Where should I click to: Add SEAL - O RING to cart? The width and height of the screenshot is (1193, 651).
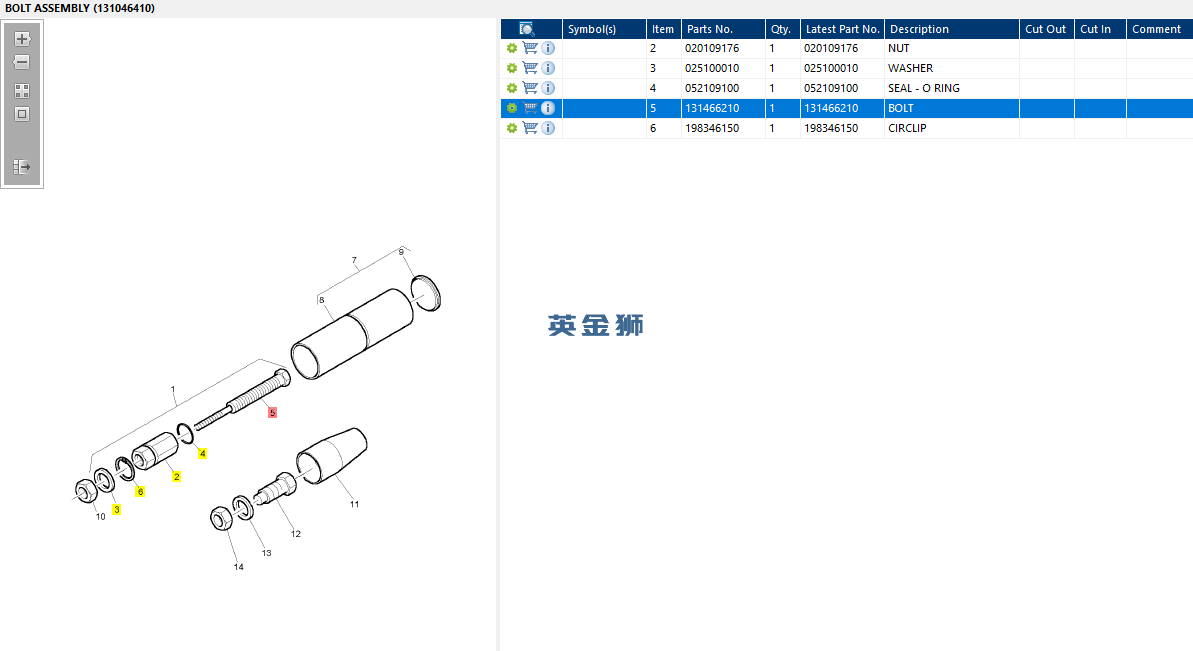point(530,88)
